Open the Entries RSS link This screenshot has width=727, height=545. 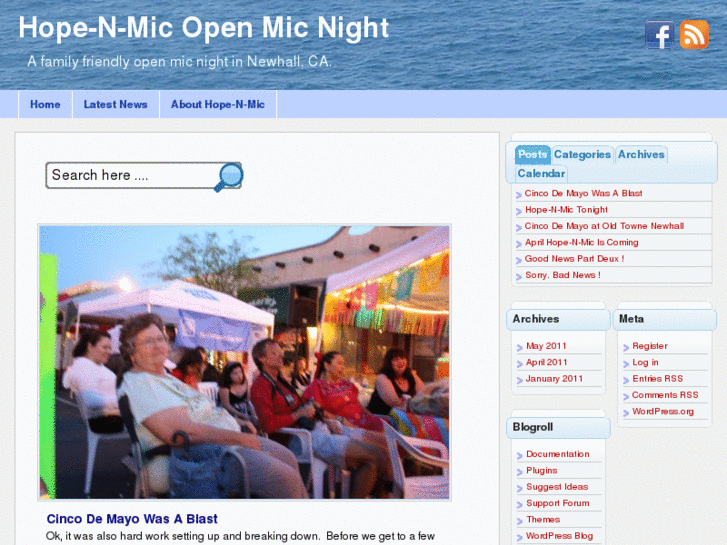point(657,378)
